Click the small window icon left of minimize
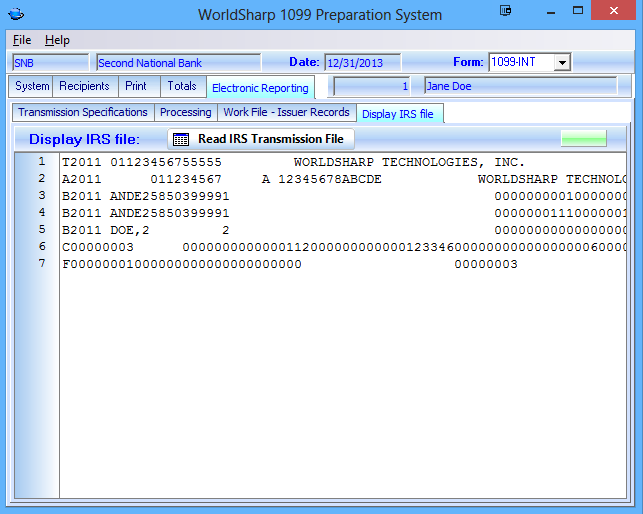Image resolution: width=643 pixels, height=514 pixels. (506, 11)
